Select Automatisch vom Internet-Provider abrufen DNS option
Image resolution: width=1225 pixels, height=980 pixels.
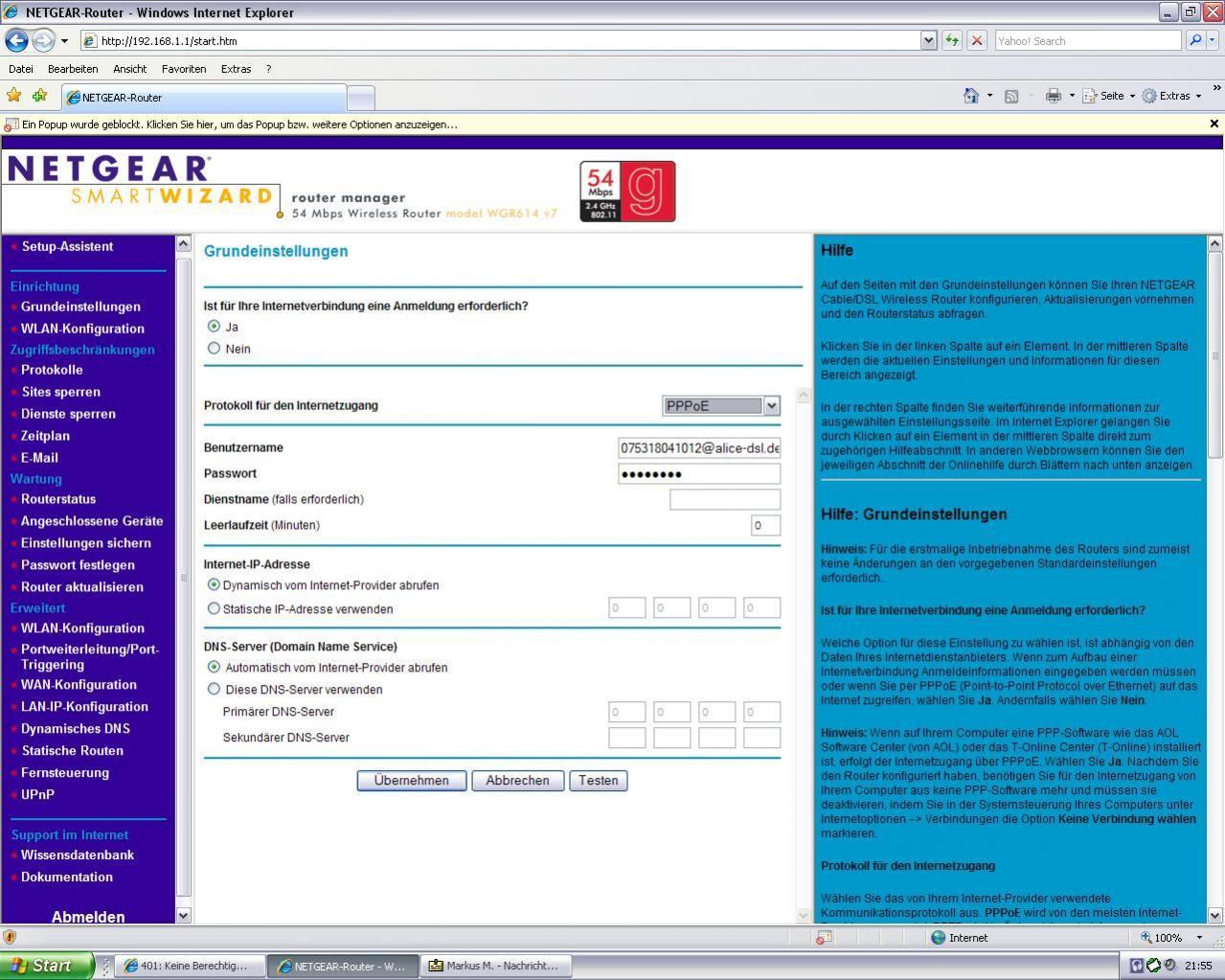tap(214, 667)
